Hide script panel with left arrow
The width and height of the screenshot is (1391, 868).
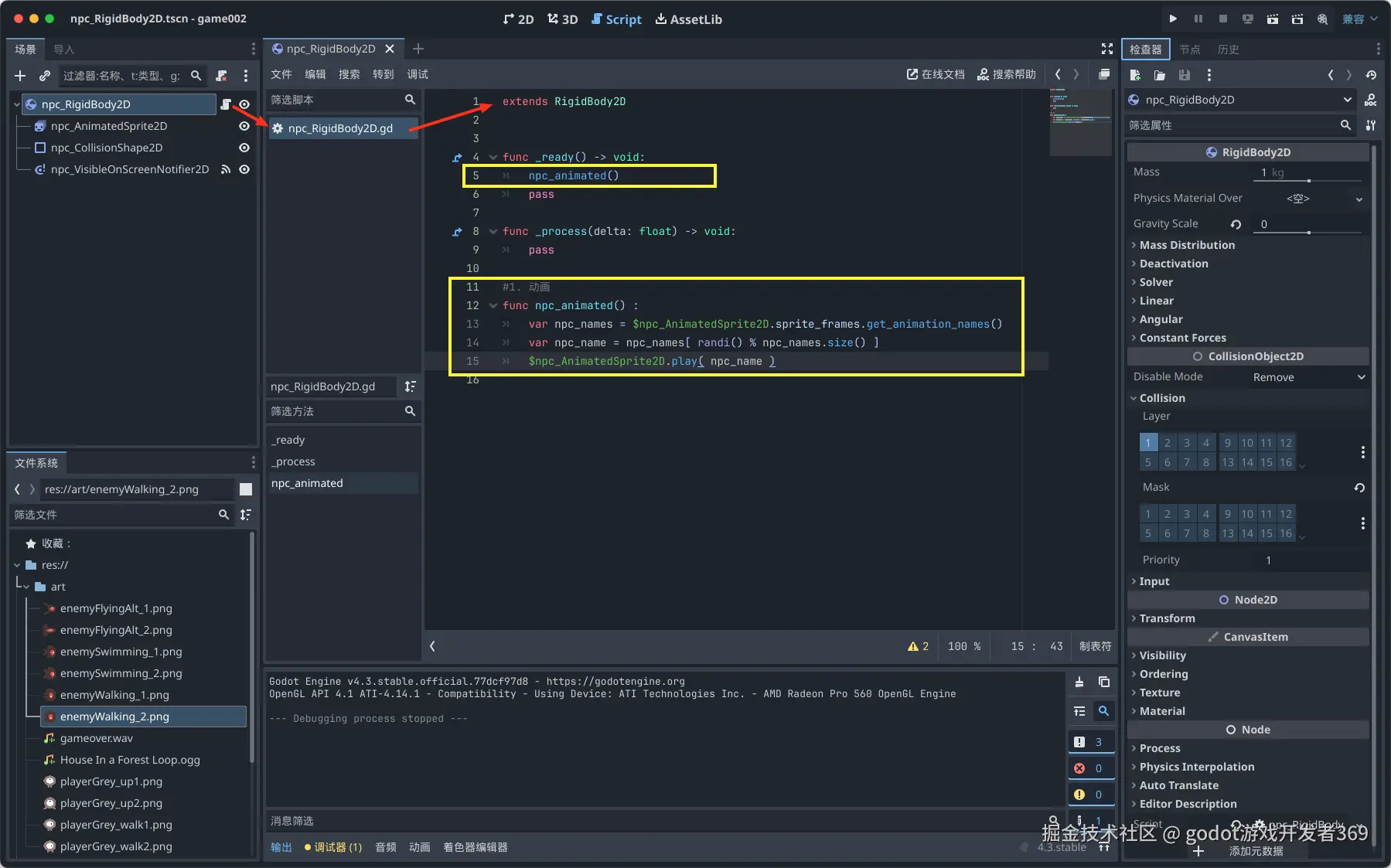click(x=432, y=646)
